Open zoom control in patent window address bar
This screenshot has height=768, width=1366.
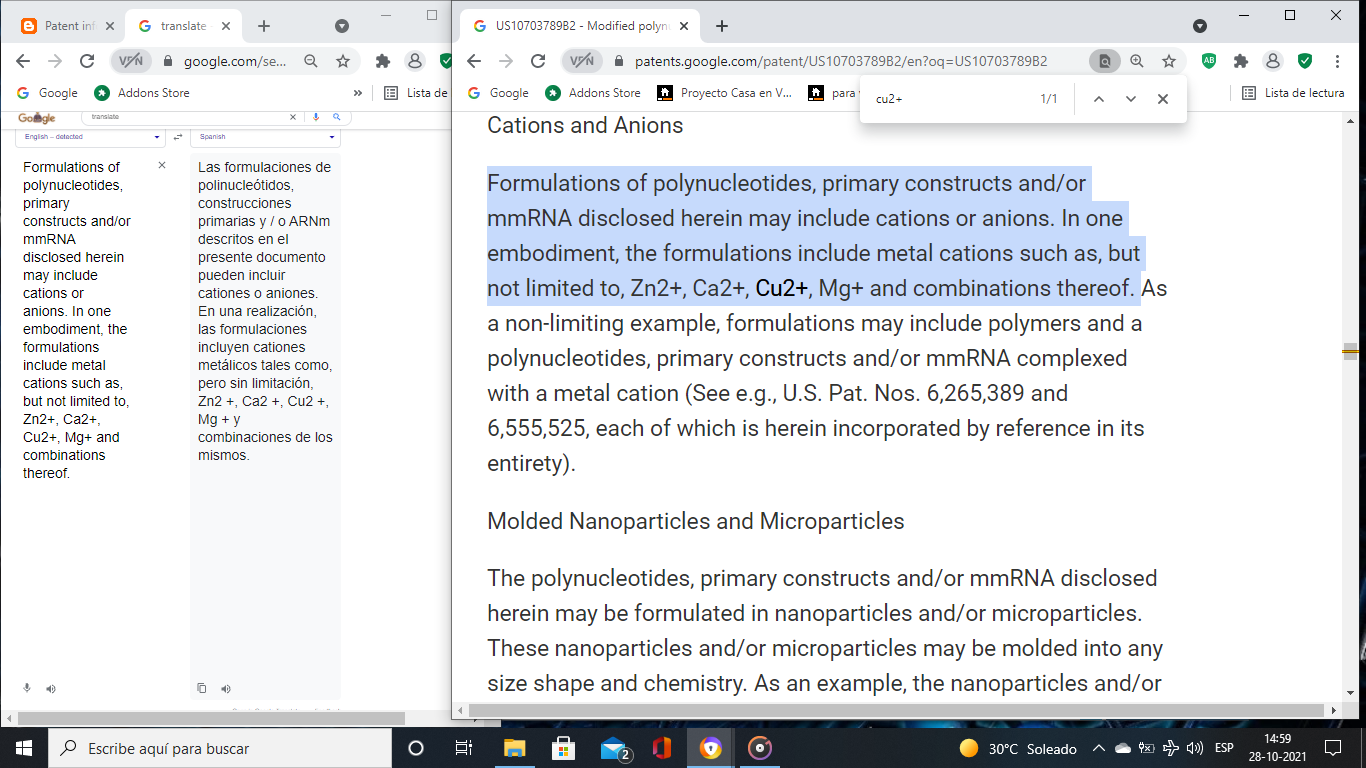coord(1137,61)
